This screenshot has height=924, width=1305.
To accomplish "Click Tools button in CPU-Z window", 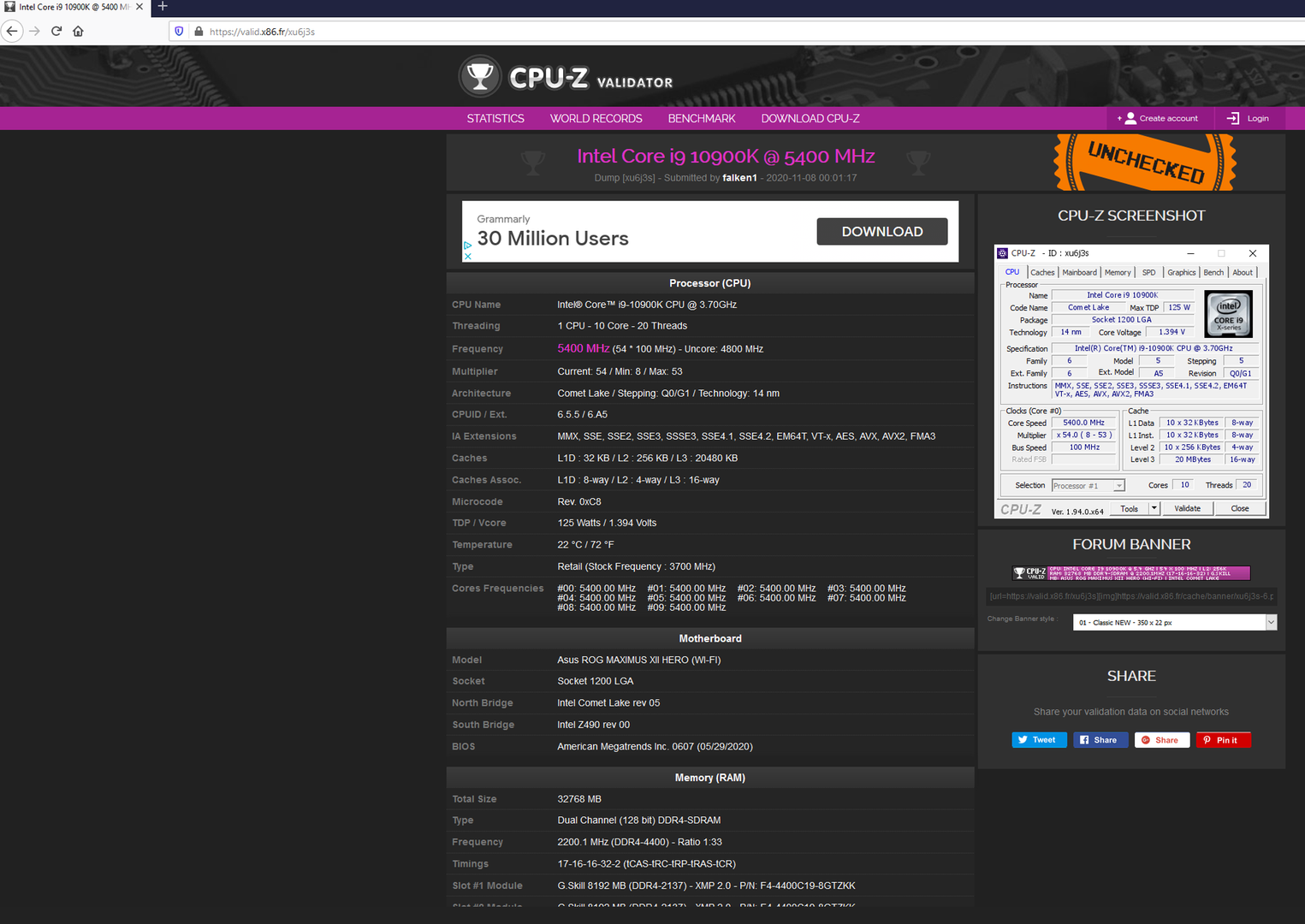I will (1130, 509).
